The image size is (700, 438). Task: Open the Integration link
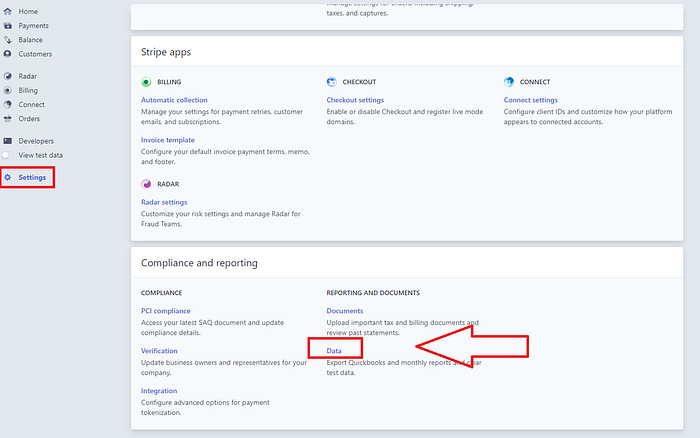159,391
